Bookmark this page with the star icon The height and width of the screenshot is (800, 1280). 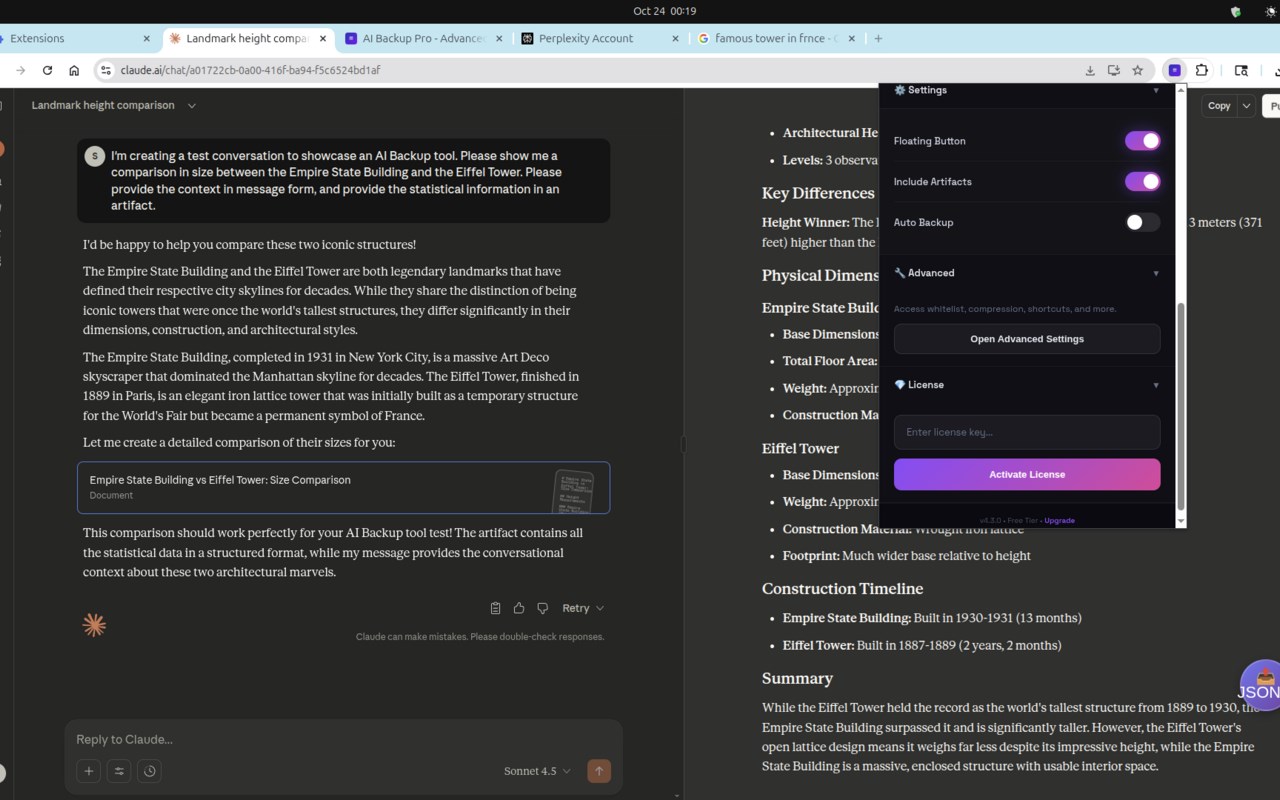pos(1138,71)
